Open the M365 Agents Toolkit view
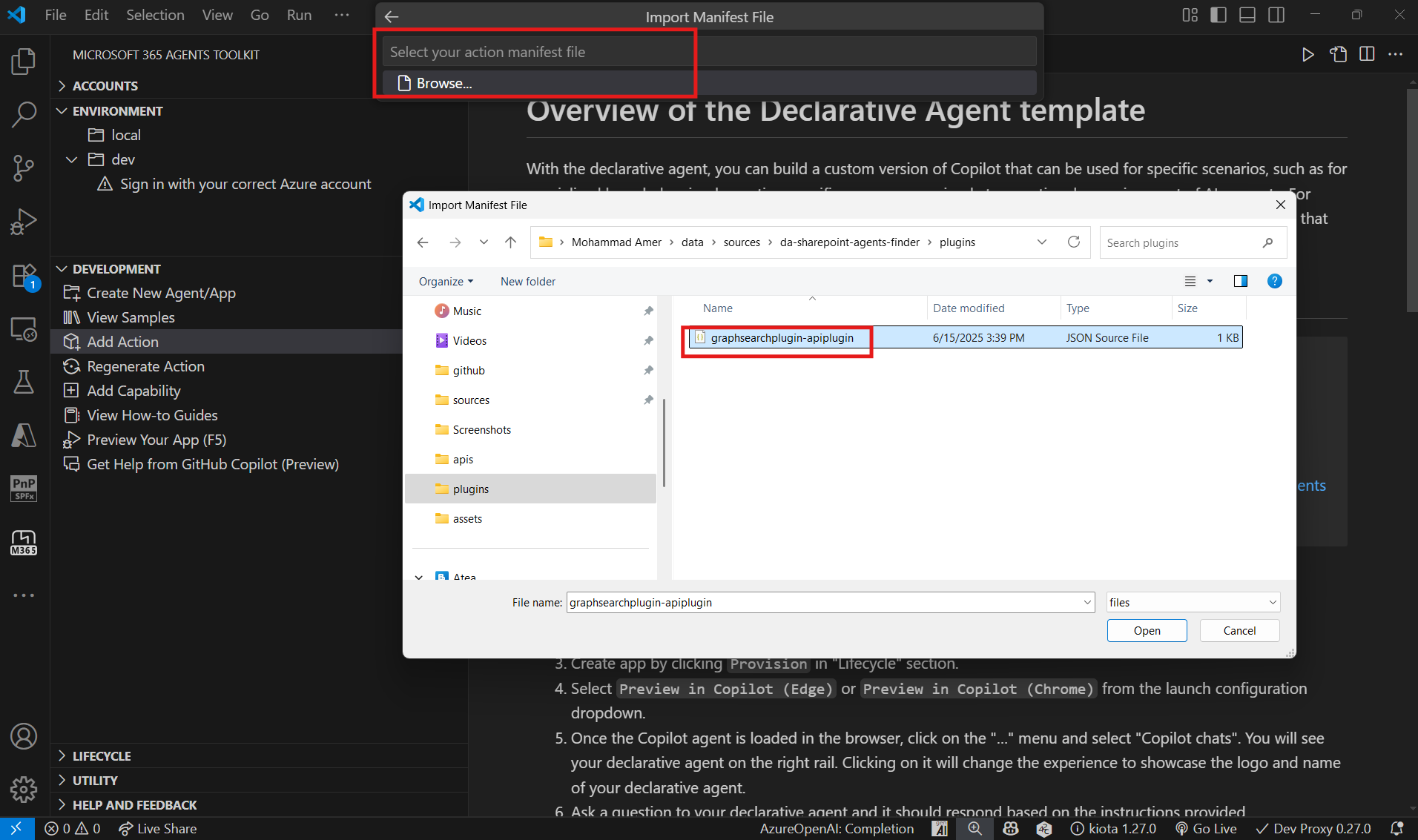The width and height of the screenshot is (1418, 840). 24,543
